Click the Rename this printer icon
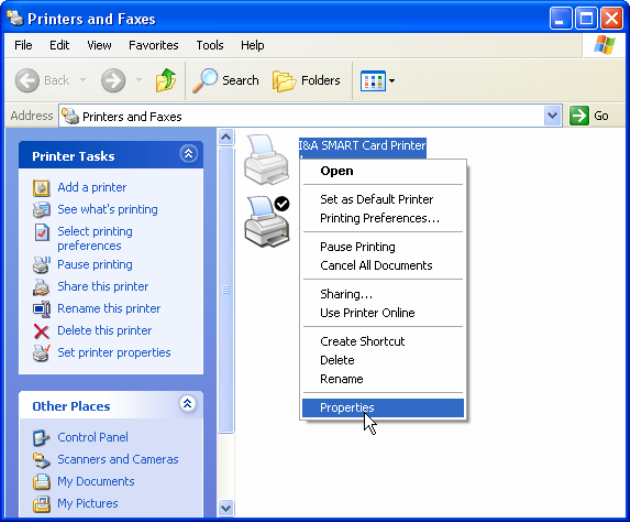The image size is (630, 522). [x=41, y=309]
